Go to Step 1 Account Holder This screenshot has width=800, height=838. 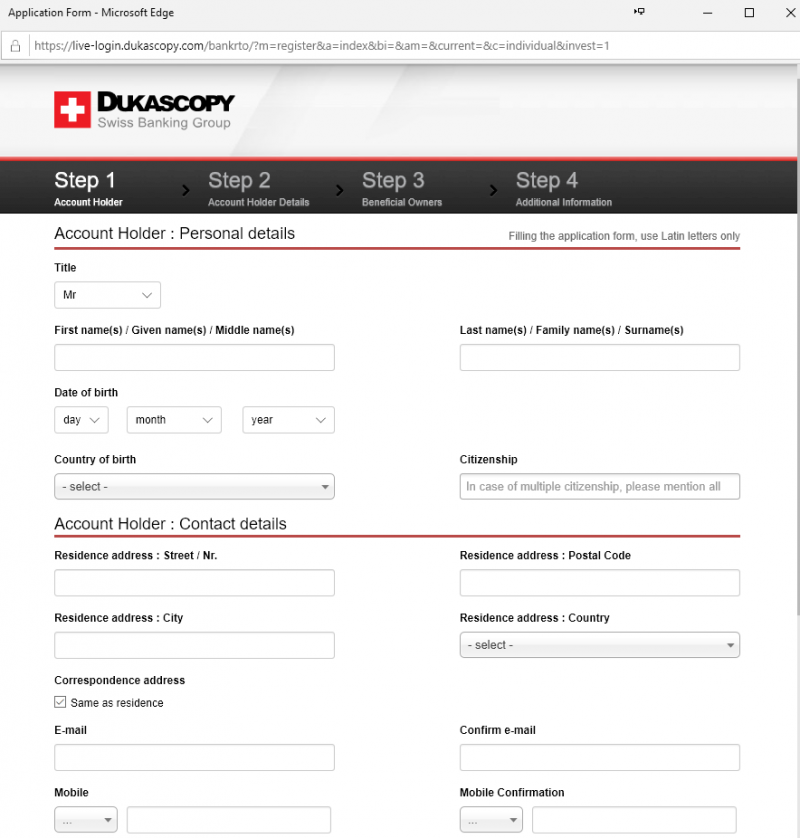[x=88, y=188]
